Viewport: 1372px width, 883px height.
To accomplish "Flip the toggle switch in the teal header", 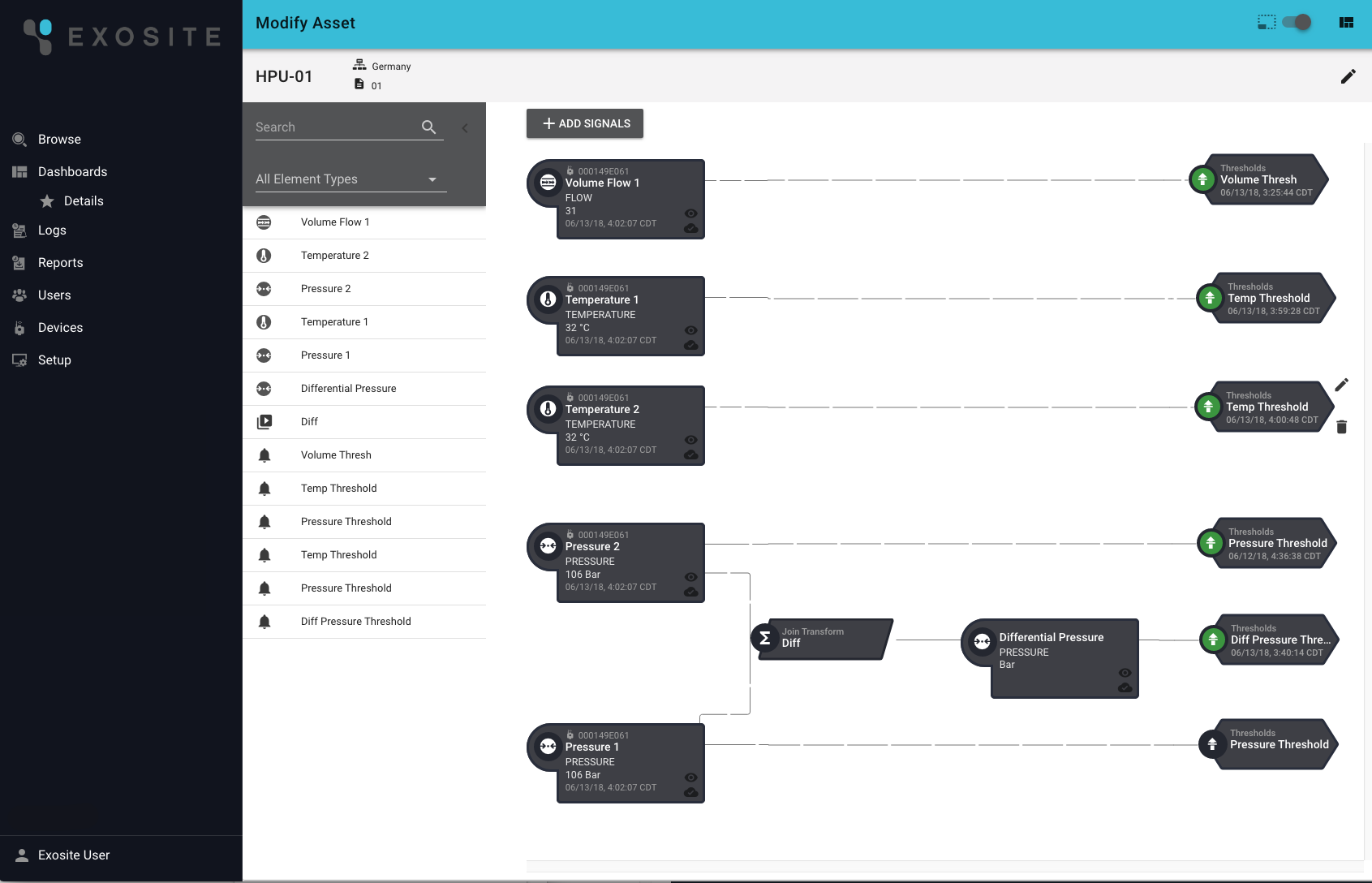I will click(x=1296, y=22).
